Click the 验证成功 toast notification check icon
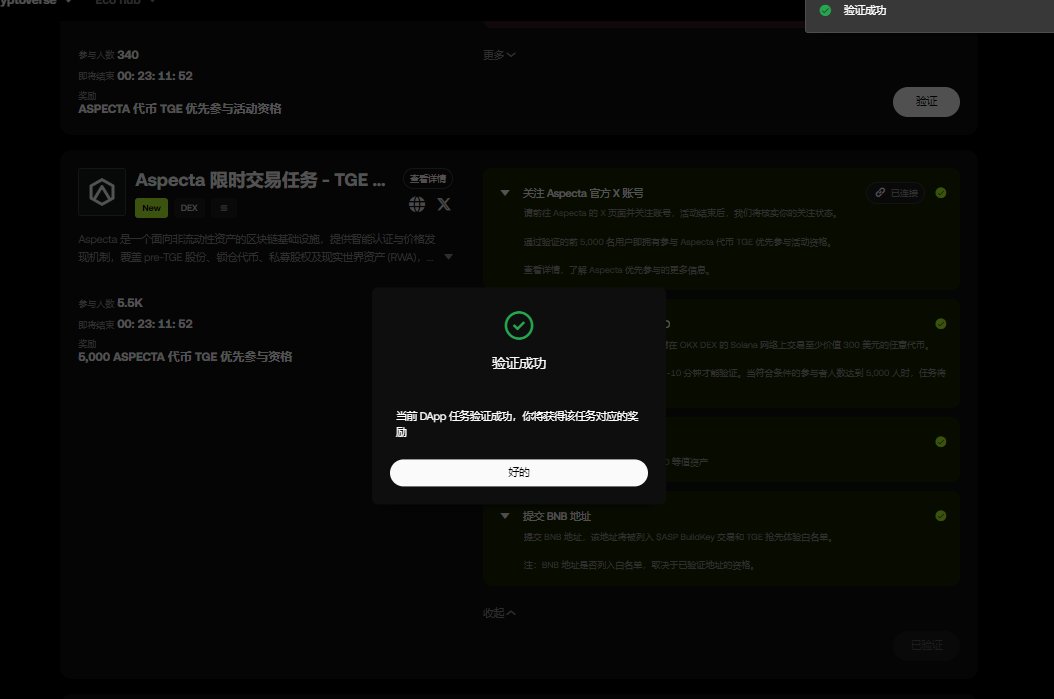 coord(825,10)
